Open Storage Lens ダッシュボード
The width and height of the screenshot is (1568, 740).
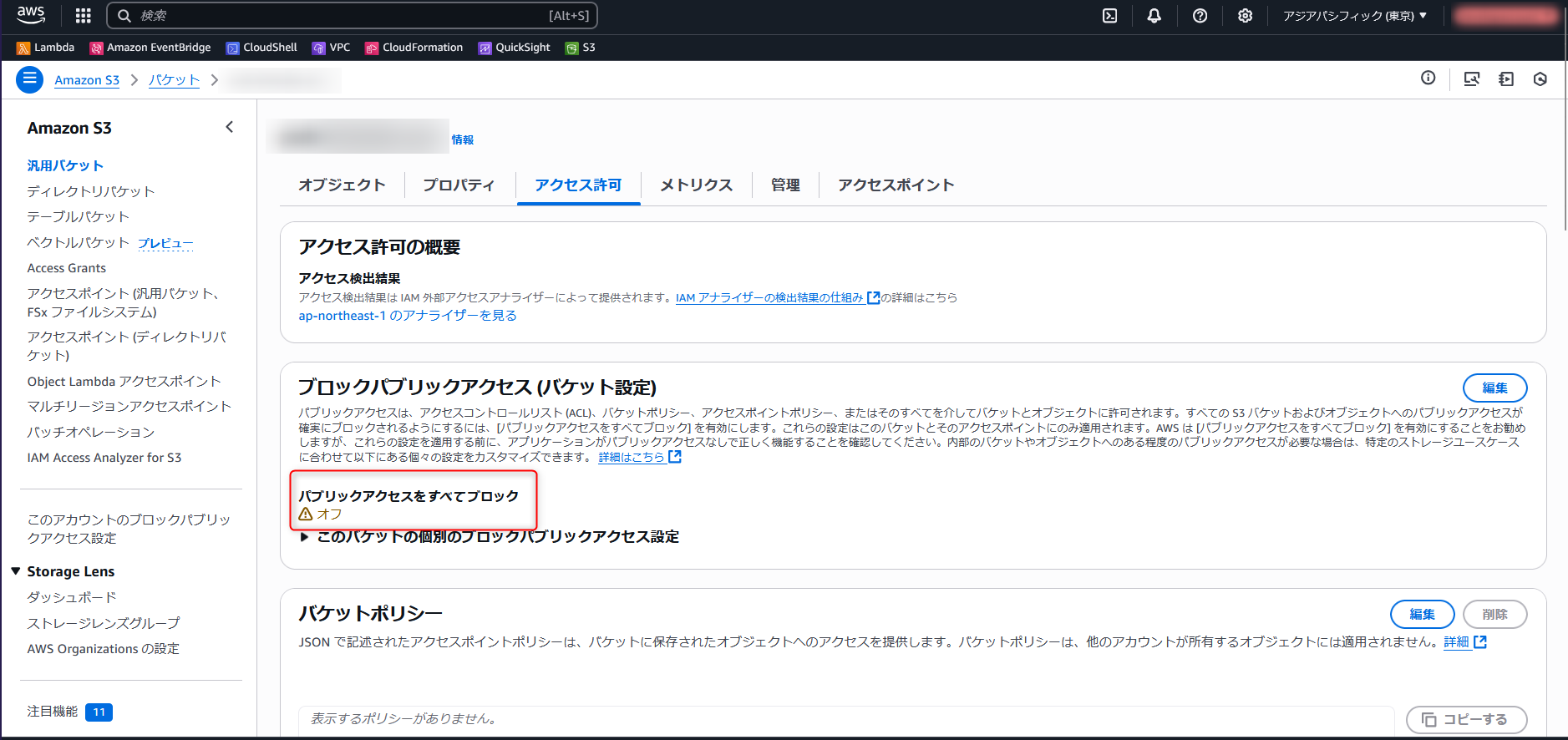(72, 597)
